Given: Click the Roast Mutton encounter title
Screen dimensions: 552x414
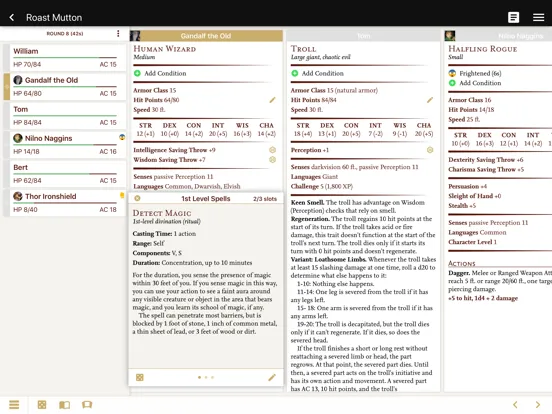Looking at the screenshot, I should [x=54, y=17].
